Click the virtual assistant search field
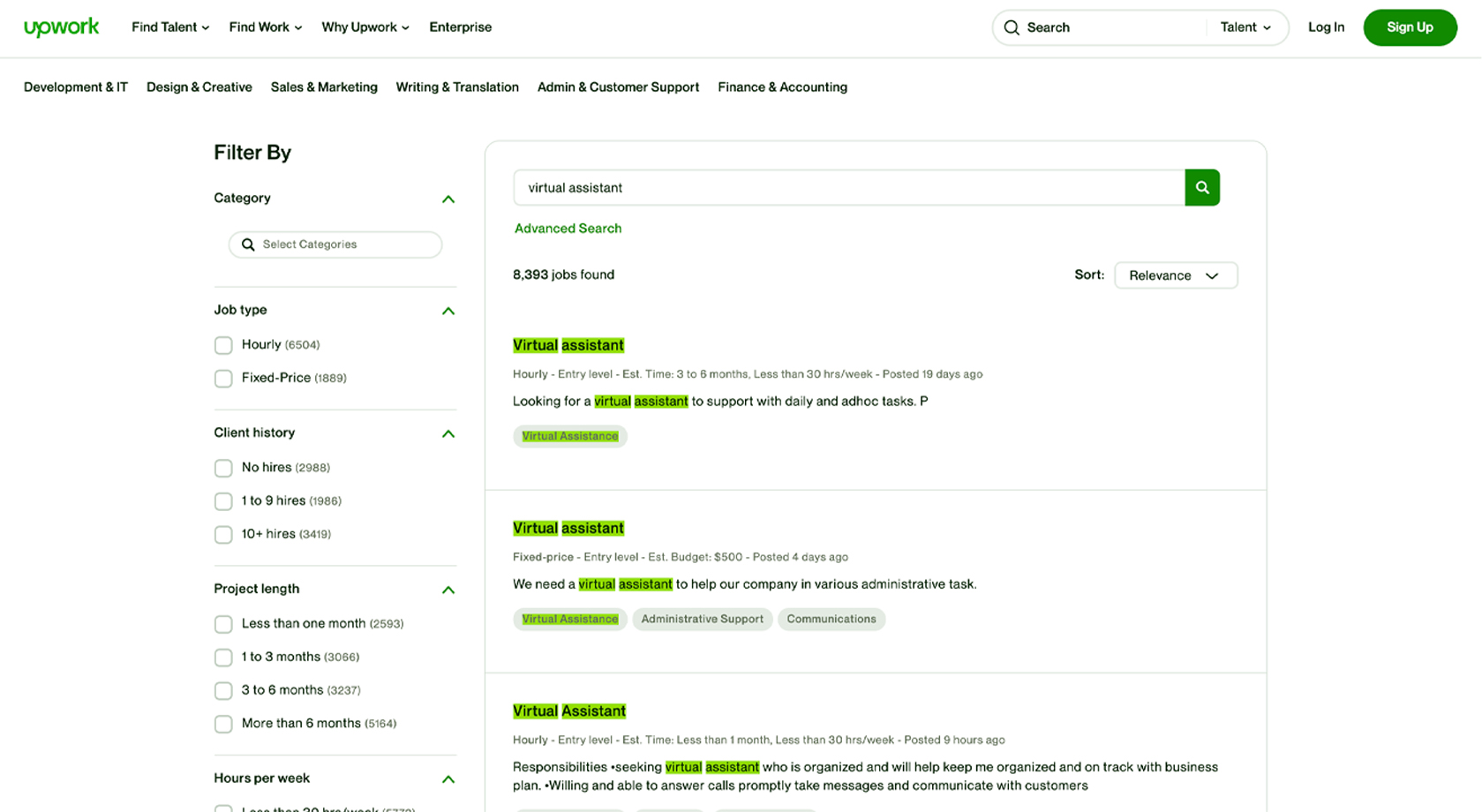1482x812 pixels. click(x=847, y=188)
